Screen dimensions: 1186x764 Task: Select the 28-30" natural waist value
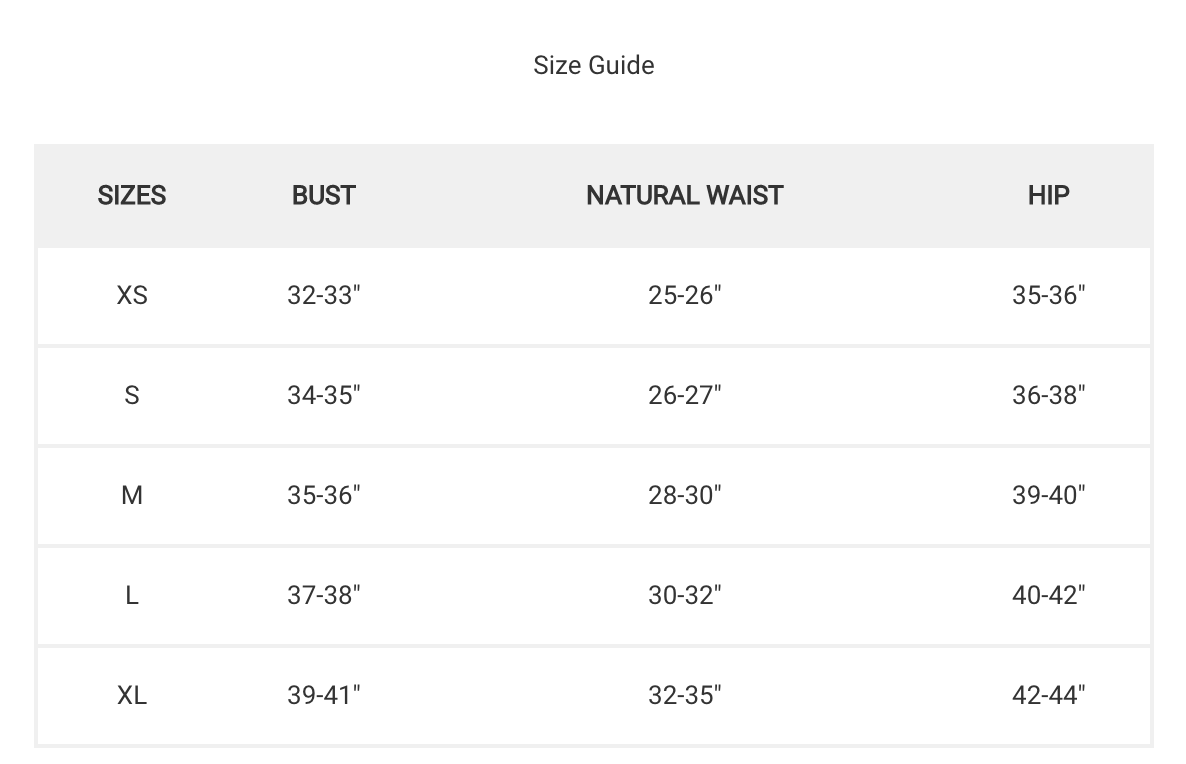tap(684, 495)
